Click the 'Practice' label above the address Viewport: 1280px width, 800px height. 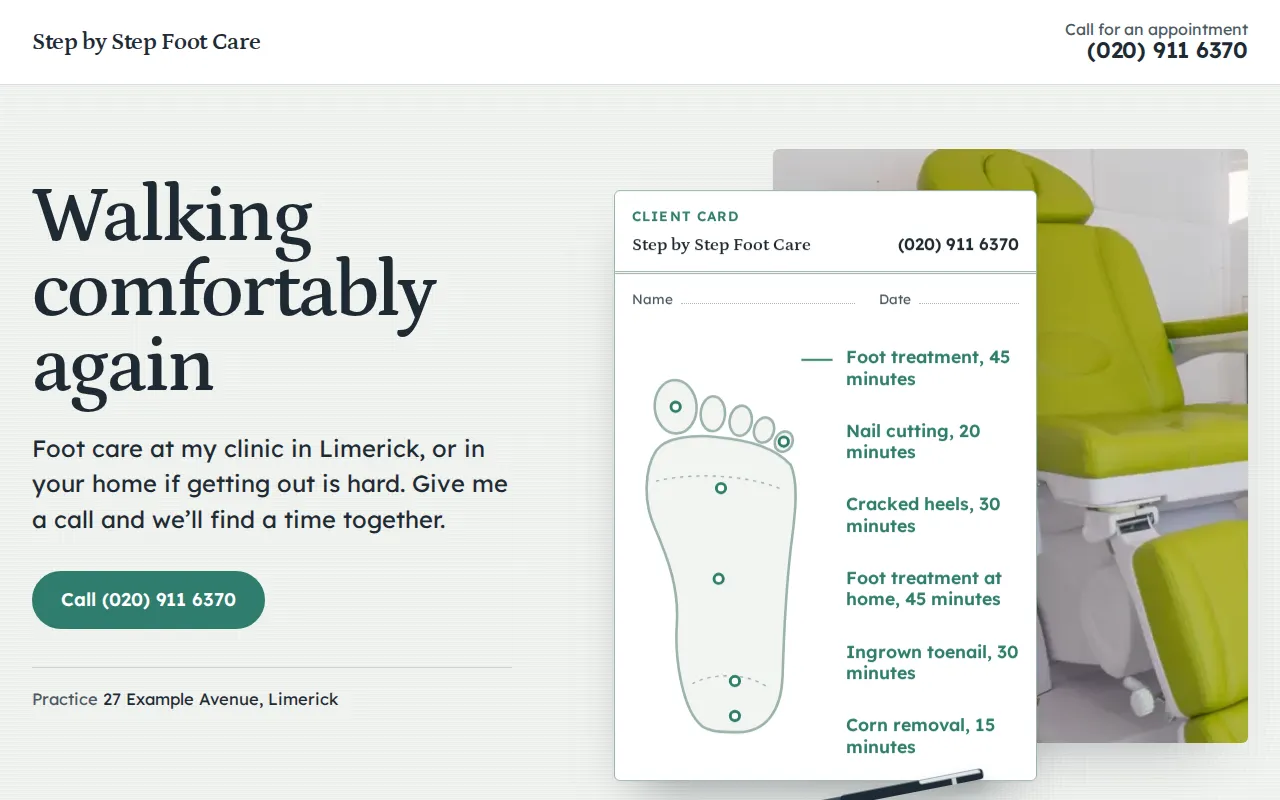tap(65, 700)
